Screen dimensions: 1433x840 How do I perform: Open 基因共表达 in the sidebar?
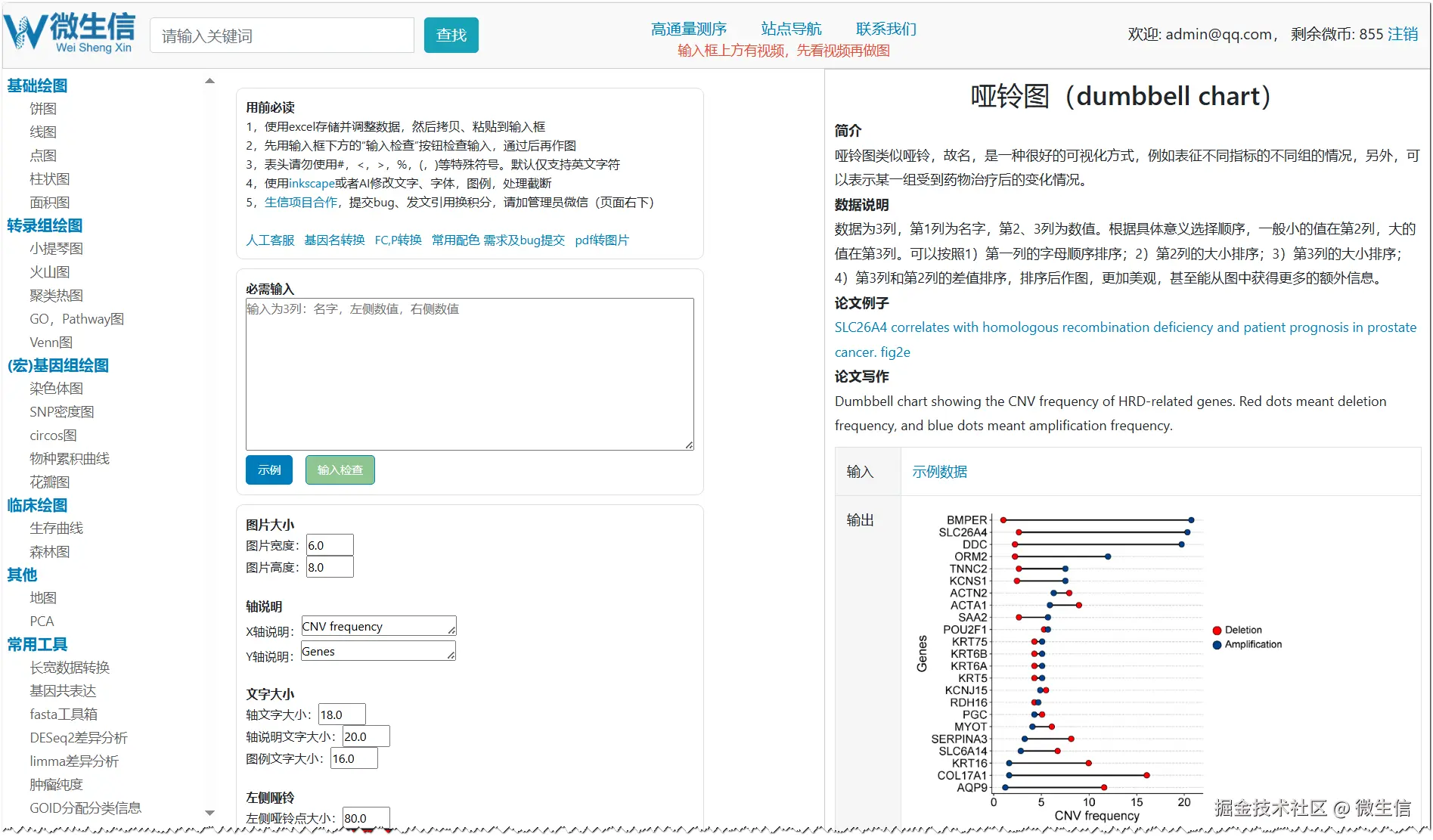[x=63, y=691]
